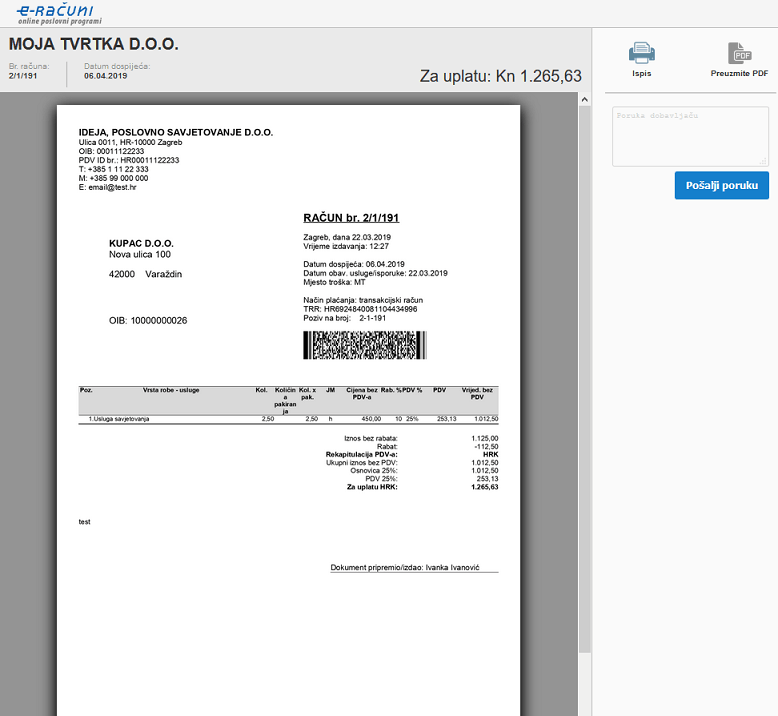Click the TRR IBAN number line
The height and width of the screenshot is (716, 778).
360,309
